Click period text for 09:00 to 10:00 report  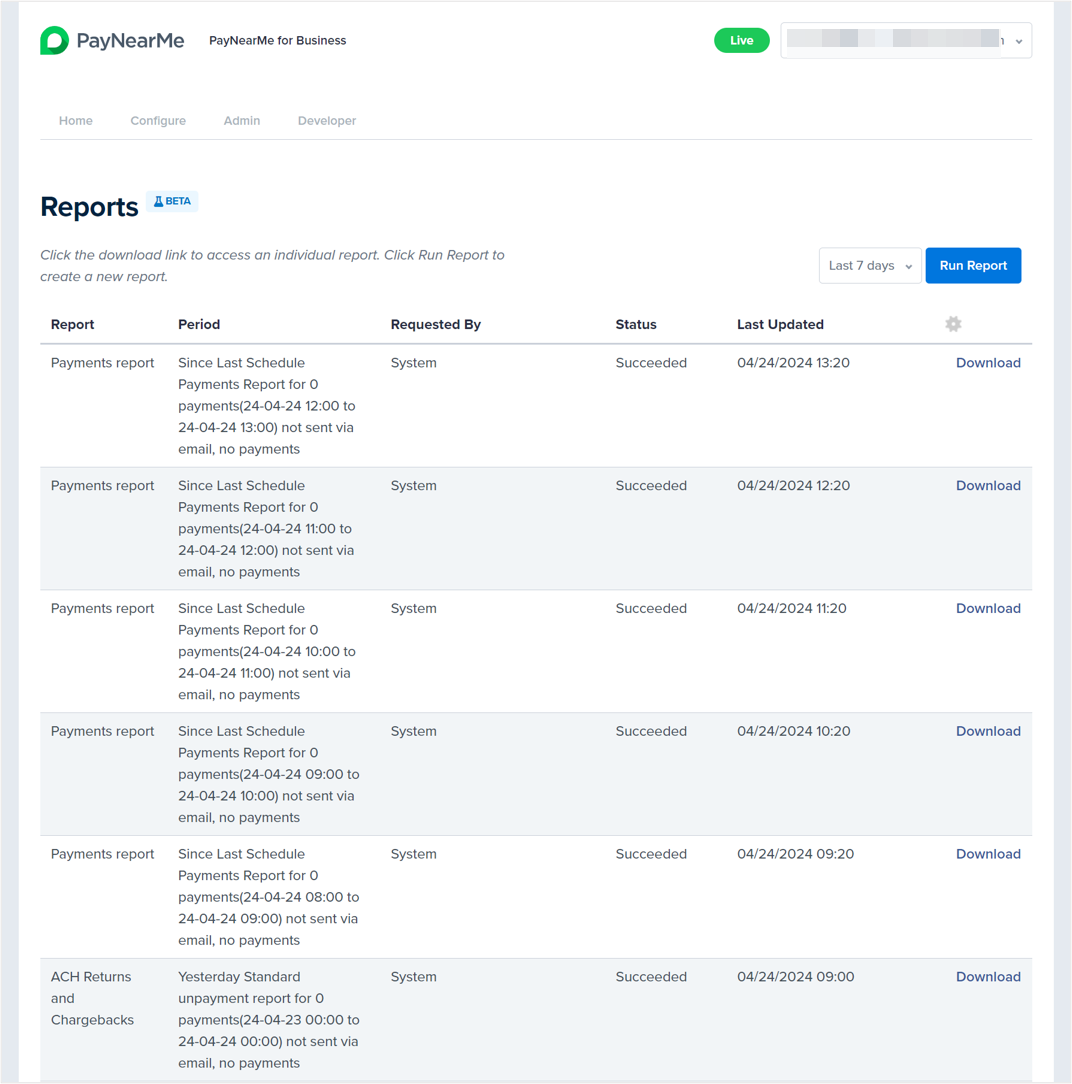click(x=268, y=774)
